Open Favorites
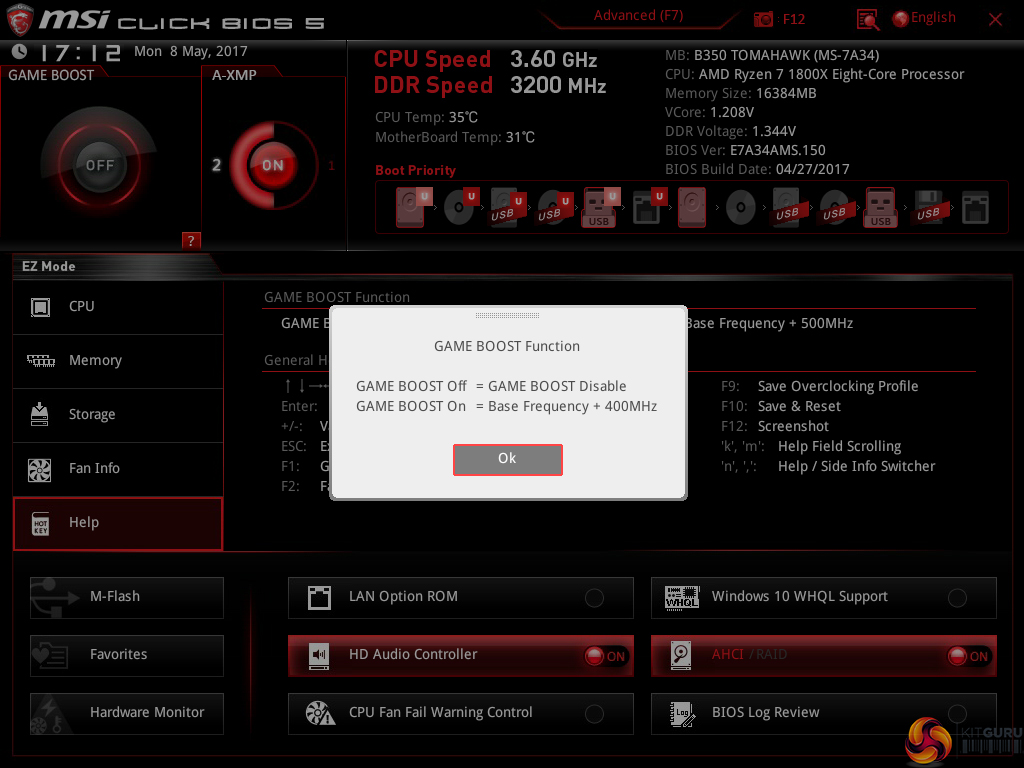This screenshot has height=768, width=1024. [x=127, y=655]
